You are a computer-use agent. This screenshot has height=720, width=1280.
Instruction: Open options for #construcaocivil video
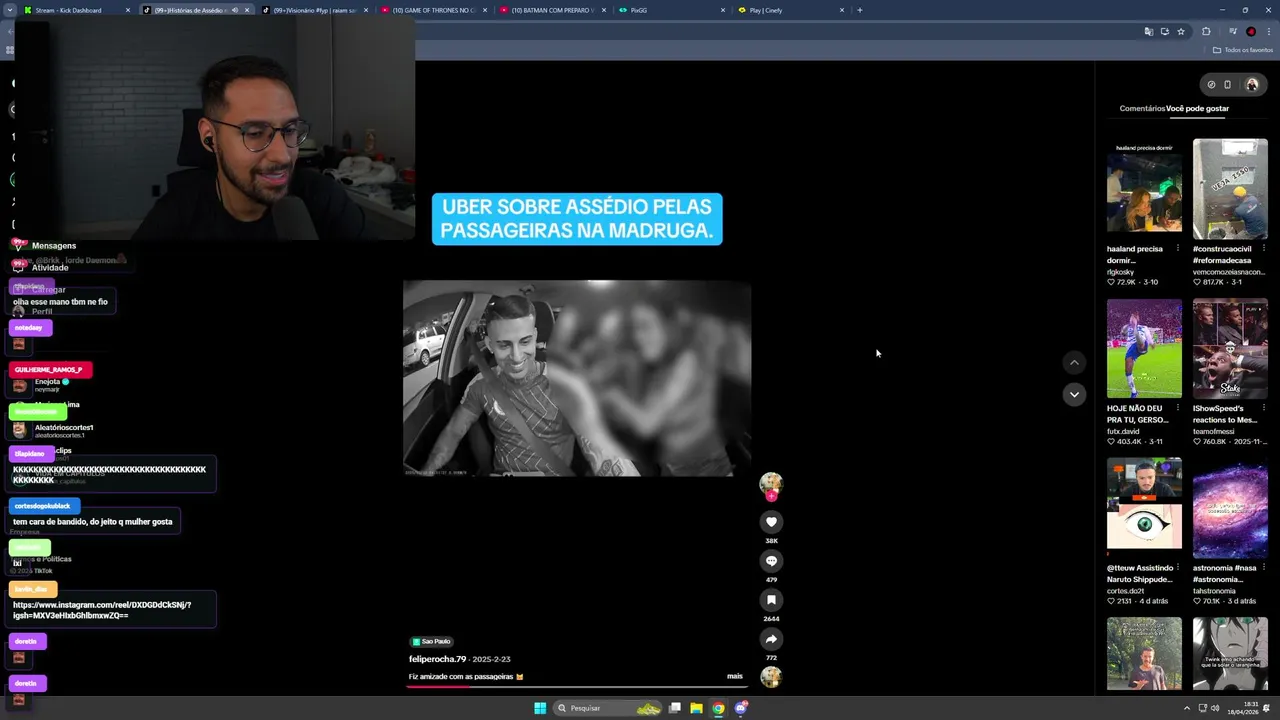(x=1263, y=248)
